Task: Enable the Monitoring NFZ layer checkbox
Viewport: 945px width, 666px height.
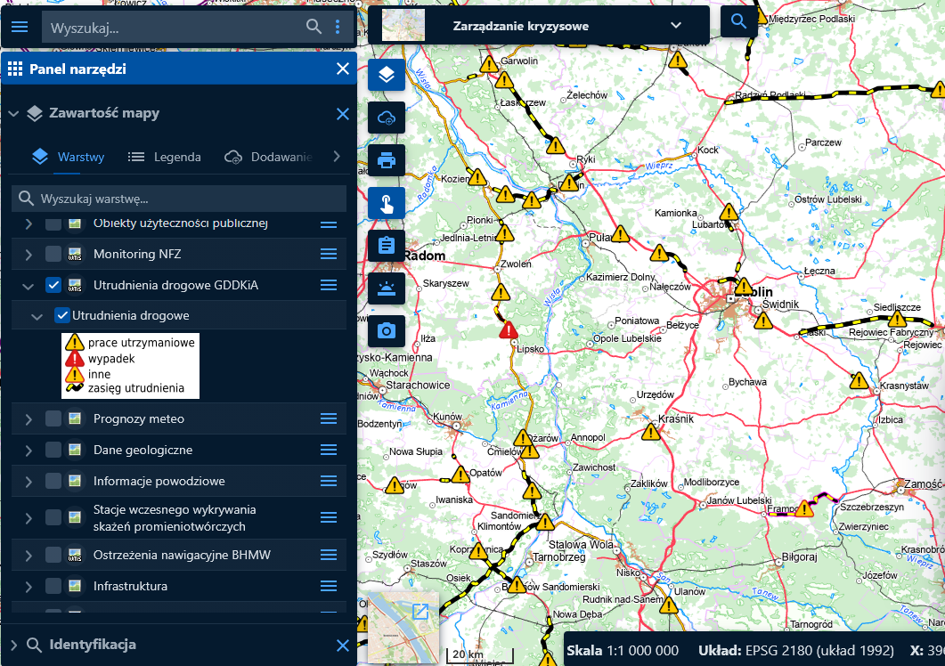Action: click(53, 254)
